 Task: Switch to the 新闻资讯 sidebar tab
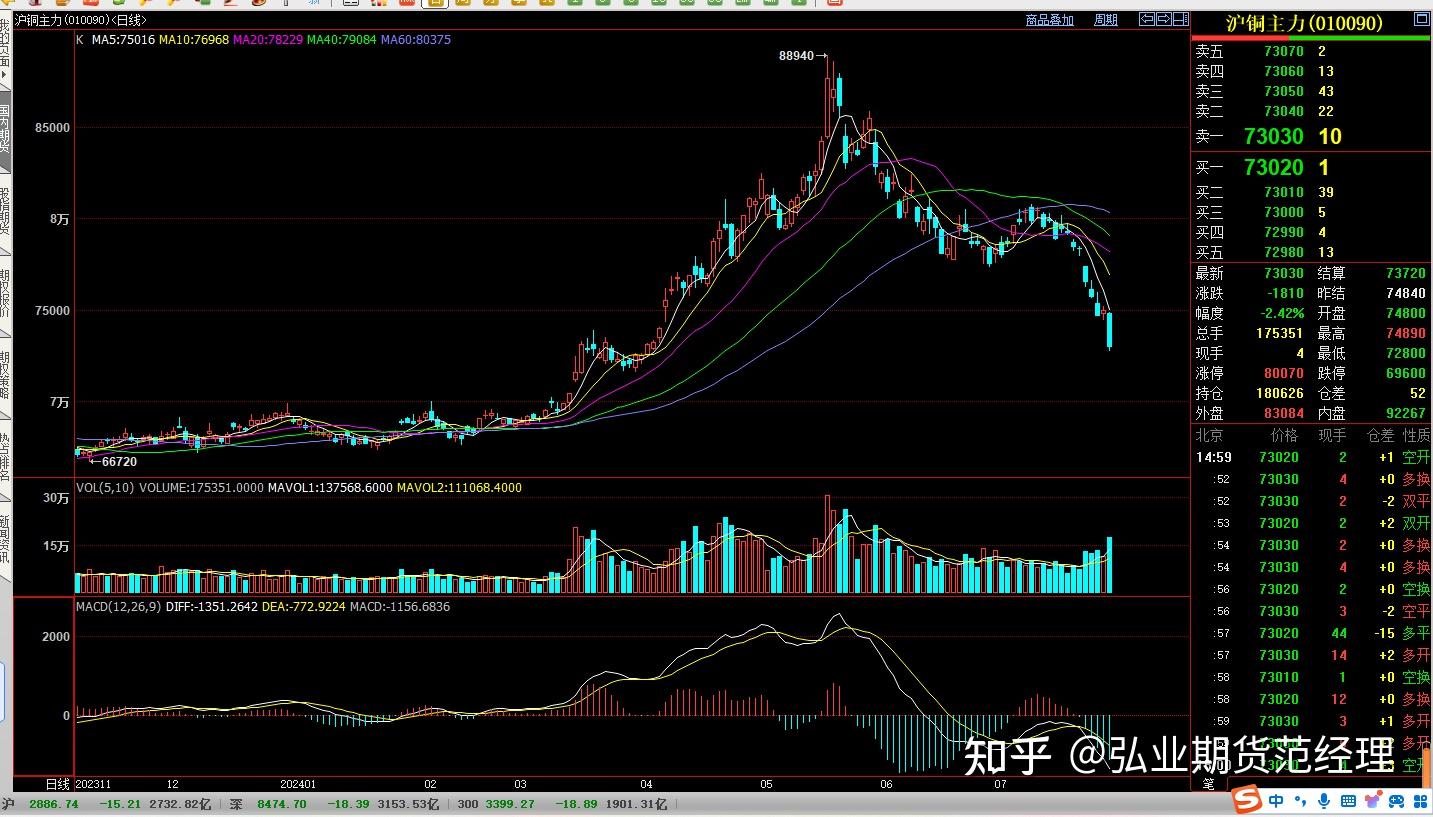point(6,538)
